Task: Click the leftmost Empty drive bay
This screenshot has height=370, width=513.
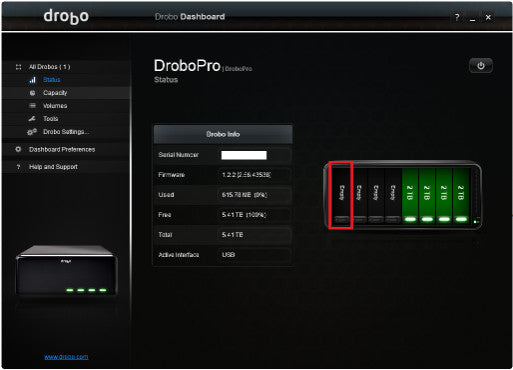Action: [x=341, y=196]
